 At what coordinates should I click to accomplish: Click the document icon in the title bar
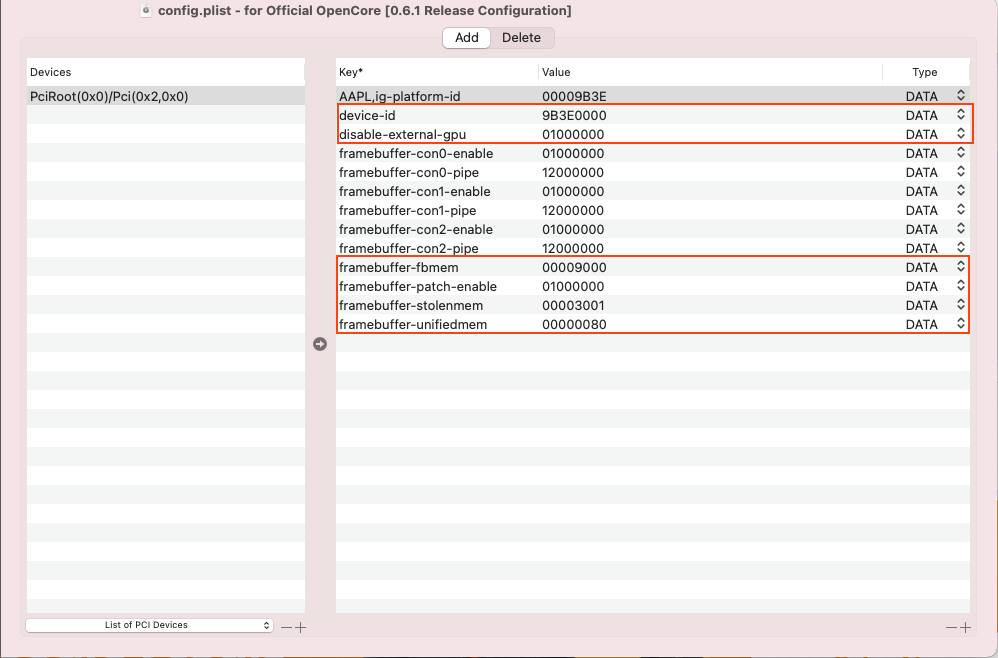click(146, 11)
